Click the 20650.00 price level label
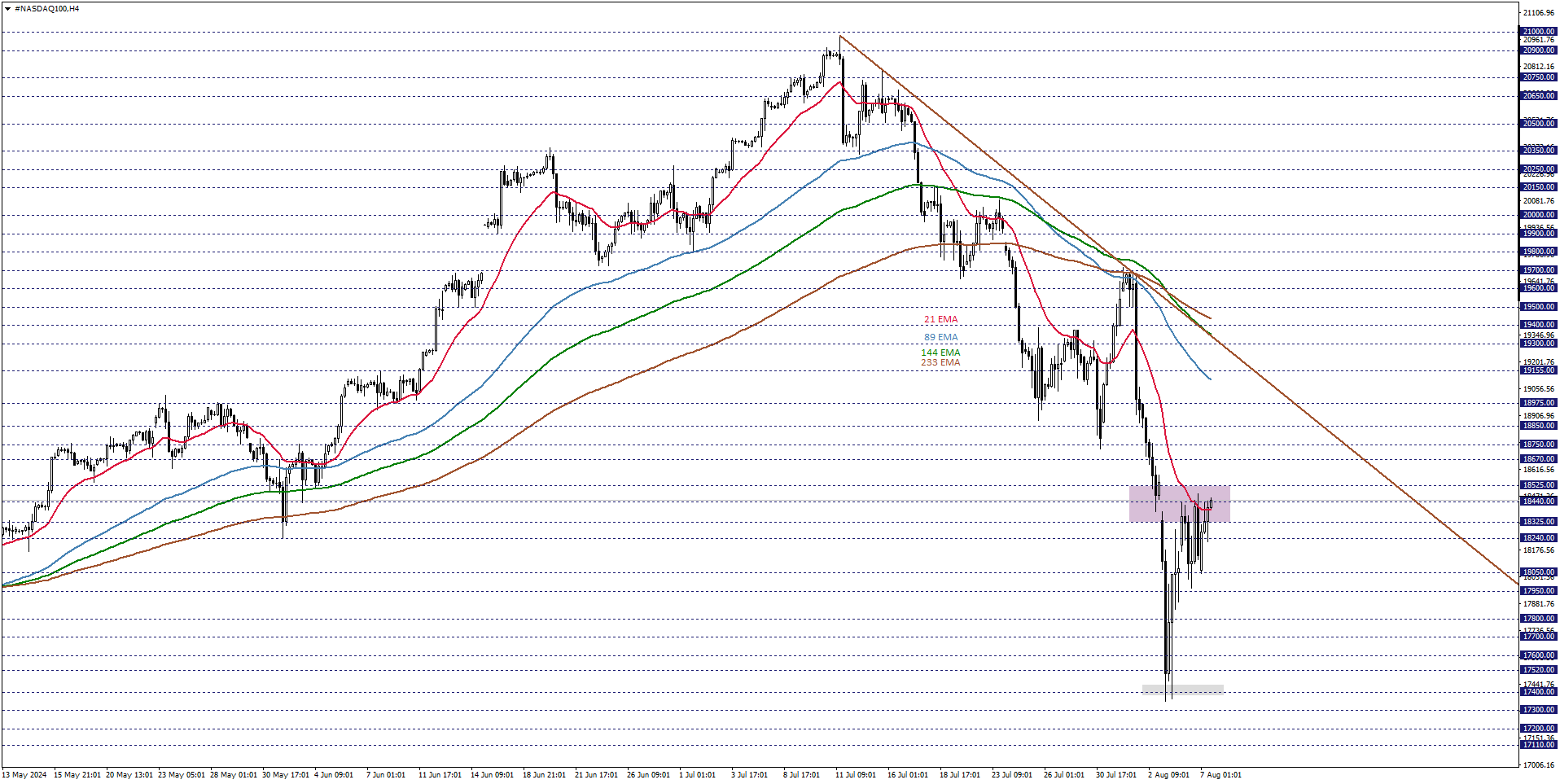This screenshot has height=784, width=1560. coord(1539,96)
